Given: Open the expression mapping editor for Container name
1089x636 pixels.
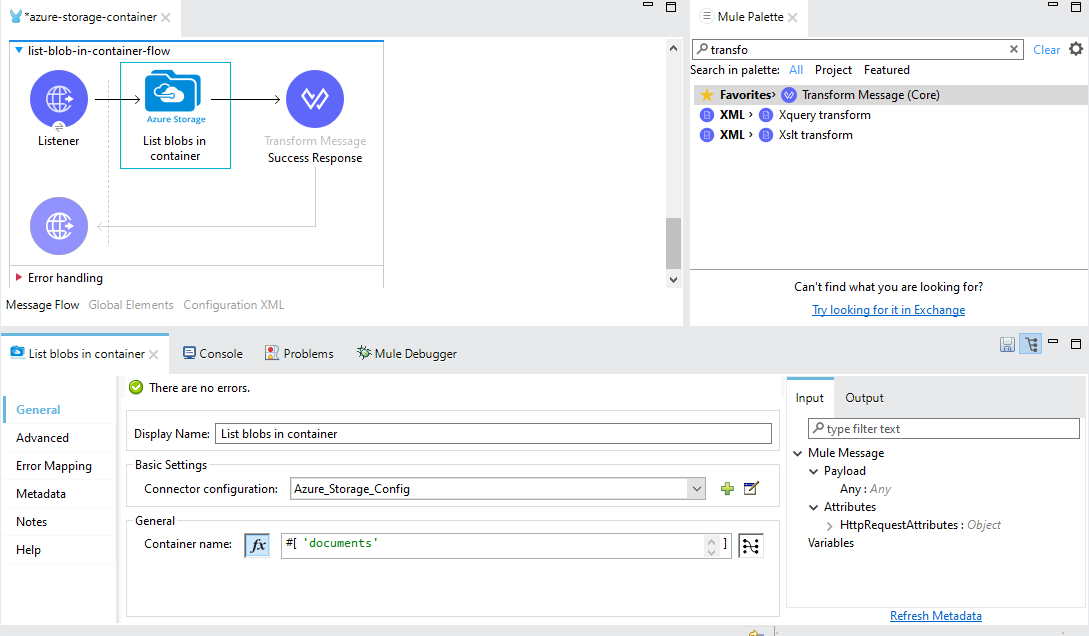Looking at the screenshot, I should (750, 546).
